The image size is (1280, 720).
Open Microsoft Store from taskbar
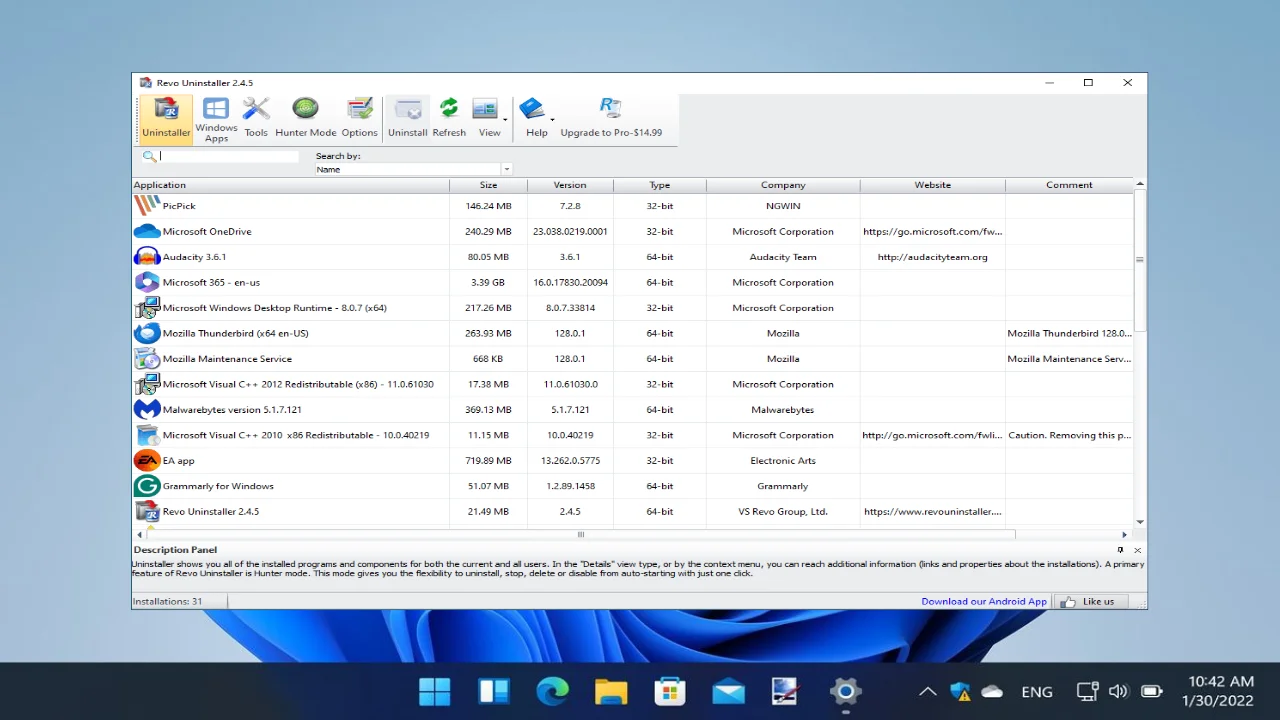pos(669,691)
